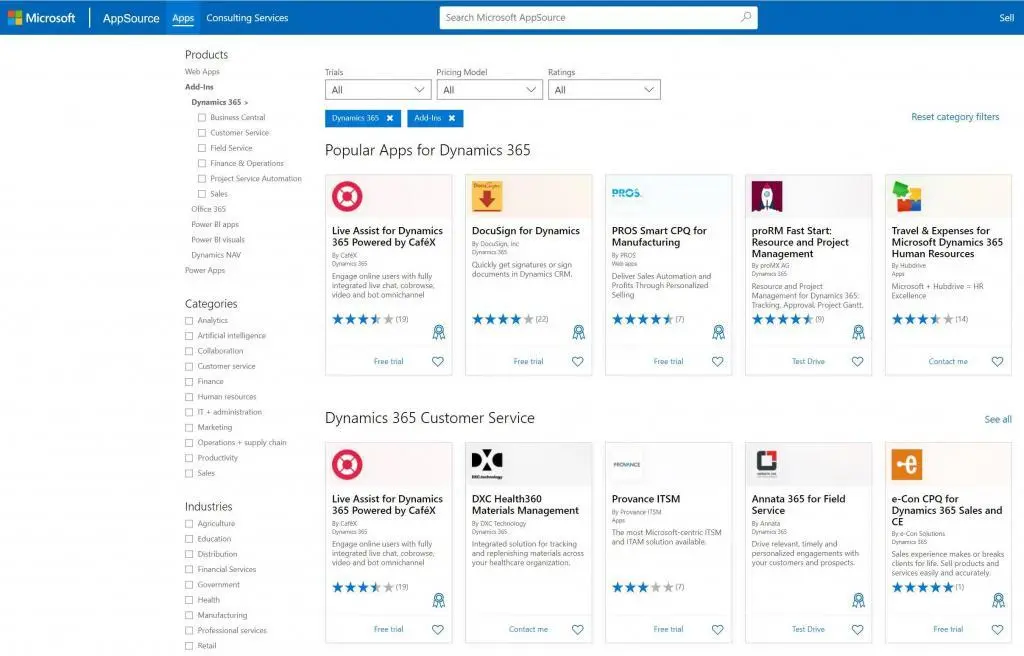Check the Business Central checkbox
This screenshot has width=1024, height=656.
tap(202, 118)
